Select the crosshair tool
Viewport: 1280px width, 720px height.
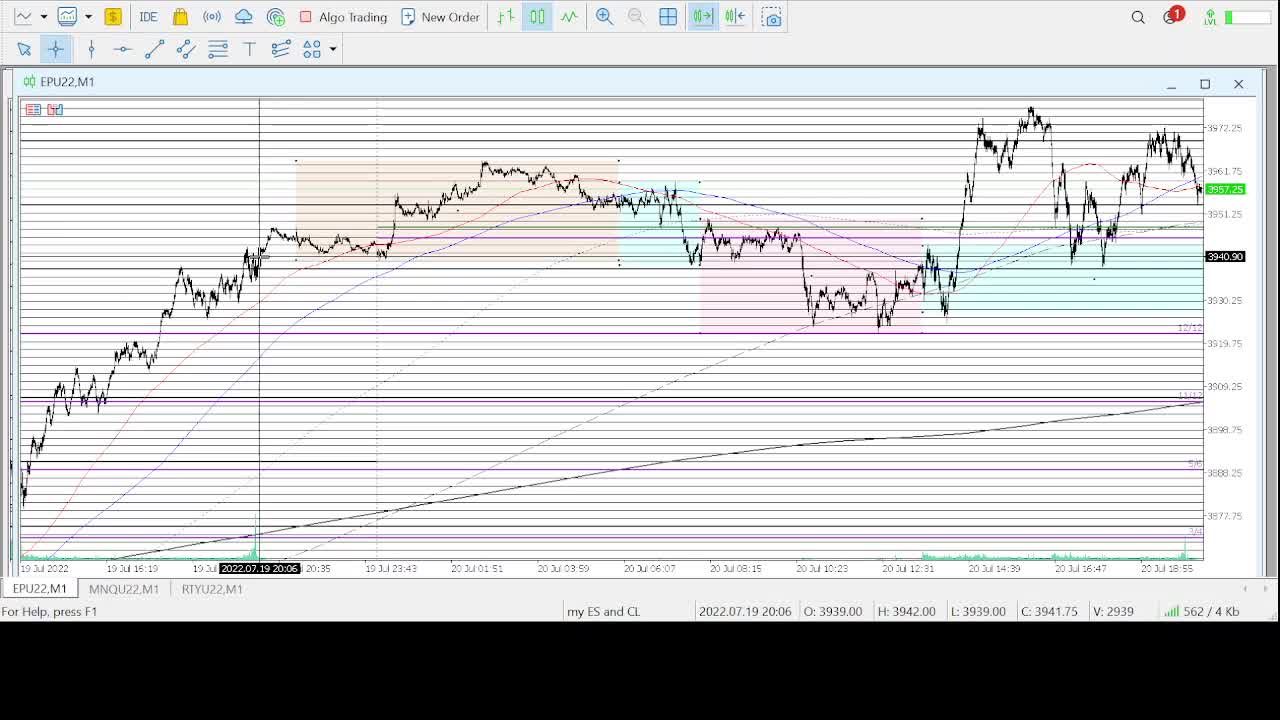[x=56, y=49]
